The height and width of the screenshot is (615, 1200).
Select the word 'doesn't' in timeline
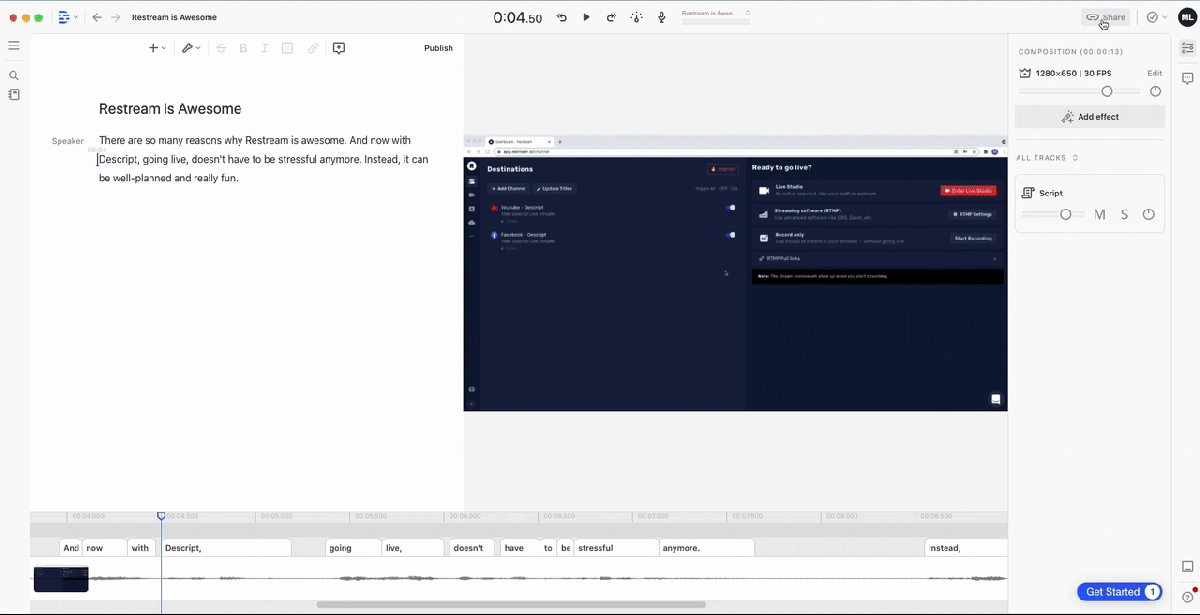tap(472, 548)
